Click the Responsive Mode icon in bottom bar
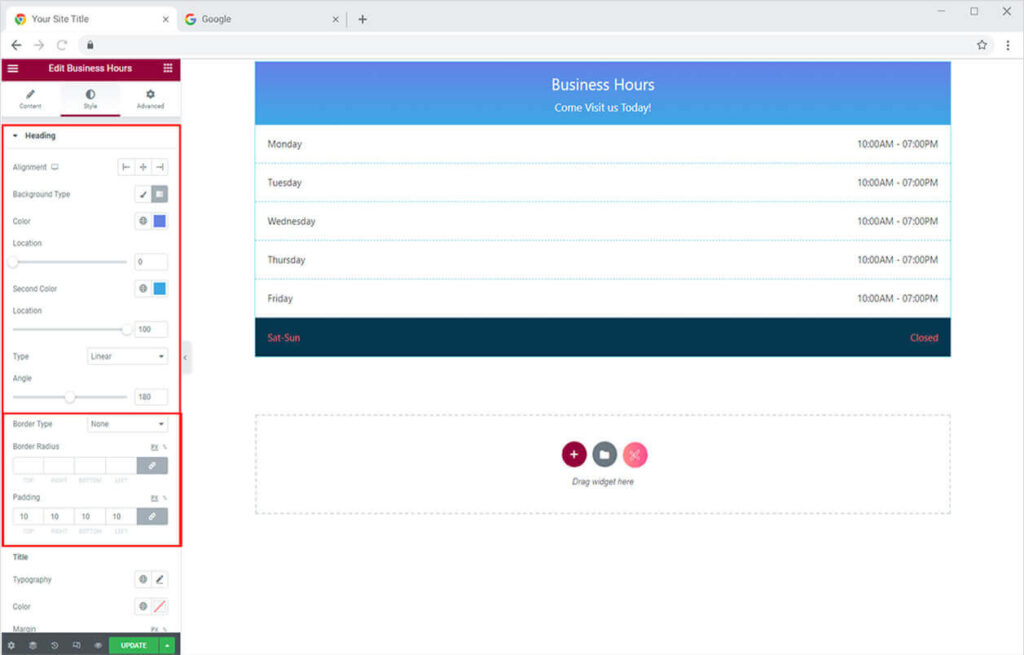1024x655 pixels. tap(76, 646)
